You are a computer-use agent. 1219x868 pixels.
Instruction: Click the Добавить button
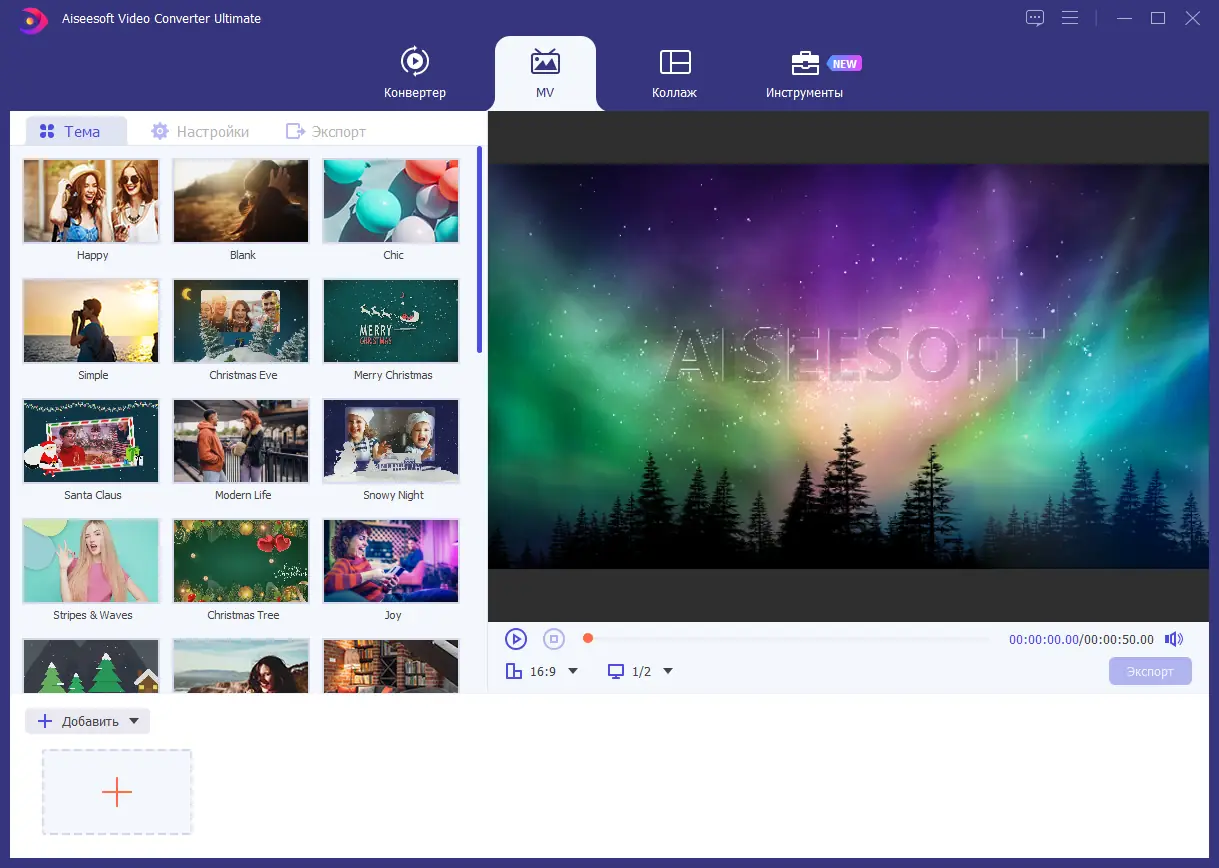(88, 721)
